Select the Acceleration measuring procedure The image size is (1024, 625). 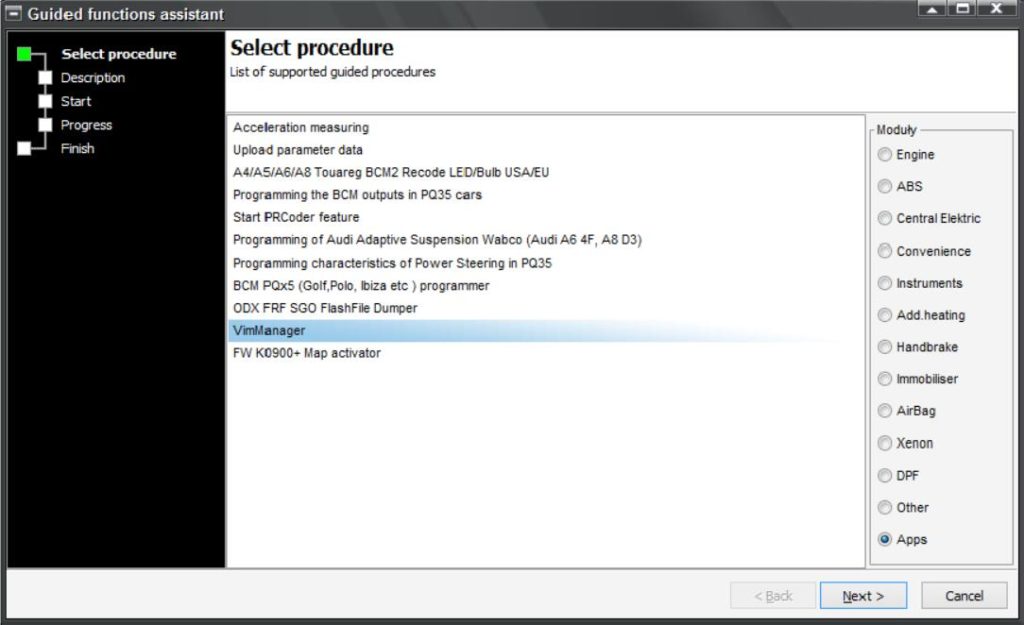tap(300, 128)
